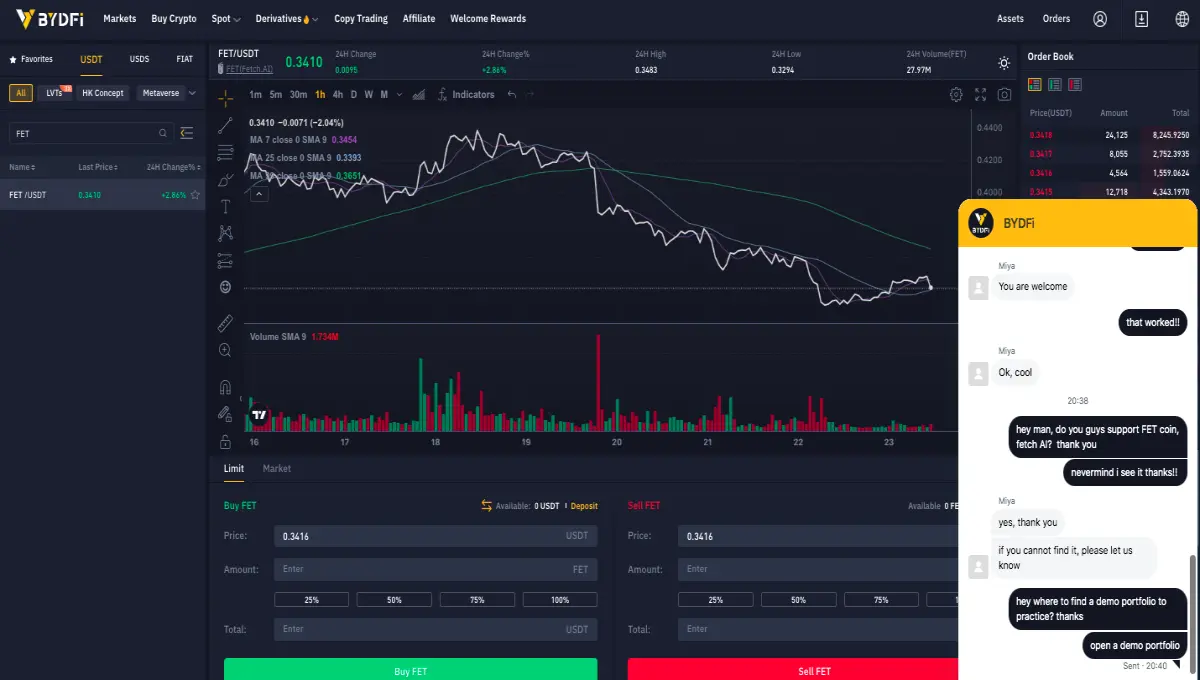Sort pairs by Name
1200x680 pixels.
[x=22, y=167]
